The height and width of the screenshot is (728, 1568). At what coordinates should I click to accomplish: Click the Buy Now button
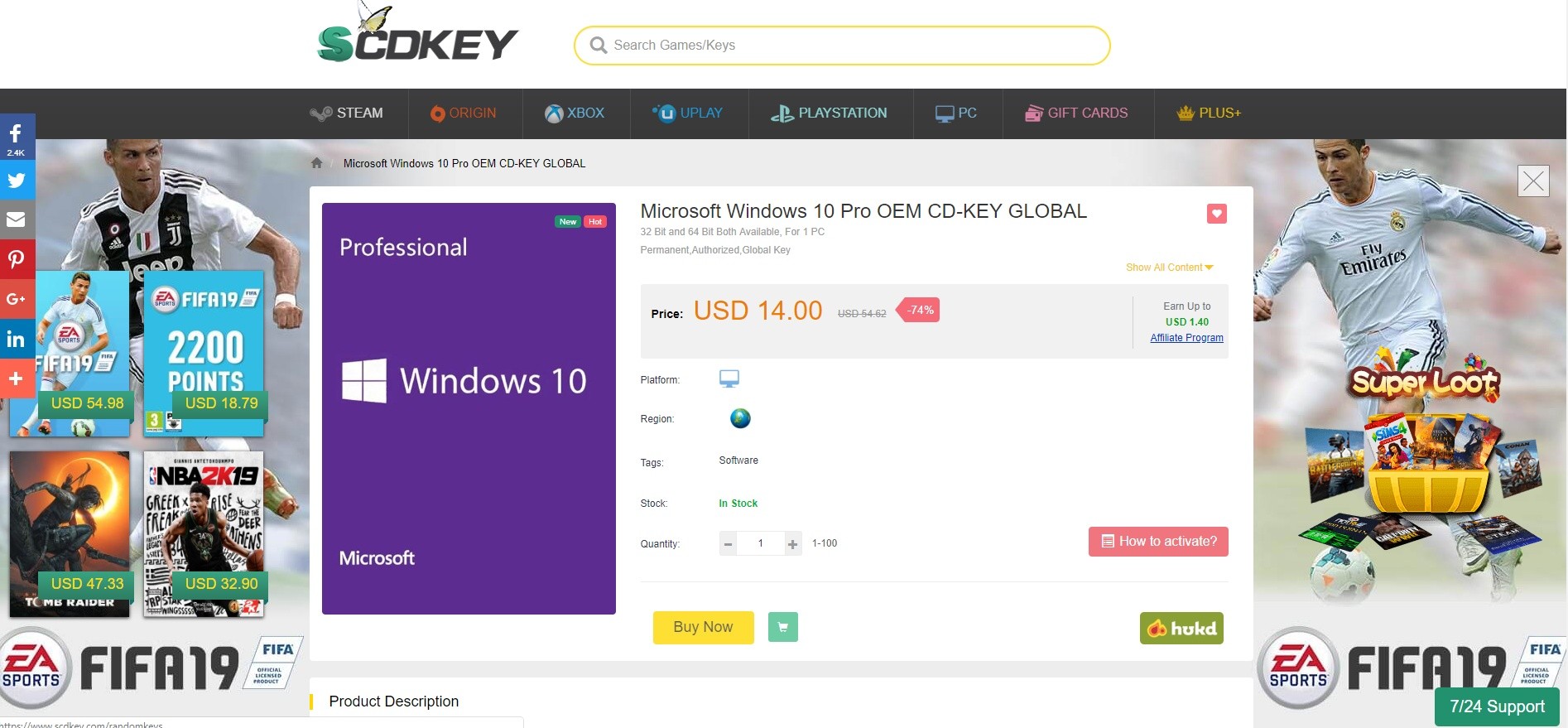(x=703, y=628)
